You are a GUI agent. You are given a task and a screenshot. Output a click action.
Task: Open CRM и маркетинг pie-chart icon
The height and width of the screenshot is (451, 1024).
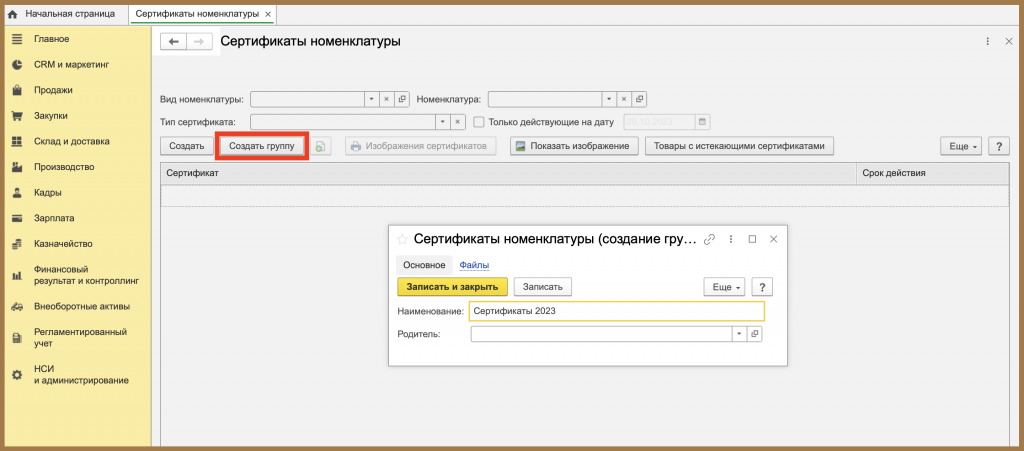pyautogui.click(x=18, y=65)
